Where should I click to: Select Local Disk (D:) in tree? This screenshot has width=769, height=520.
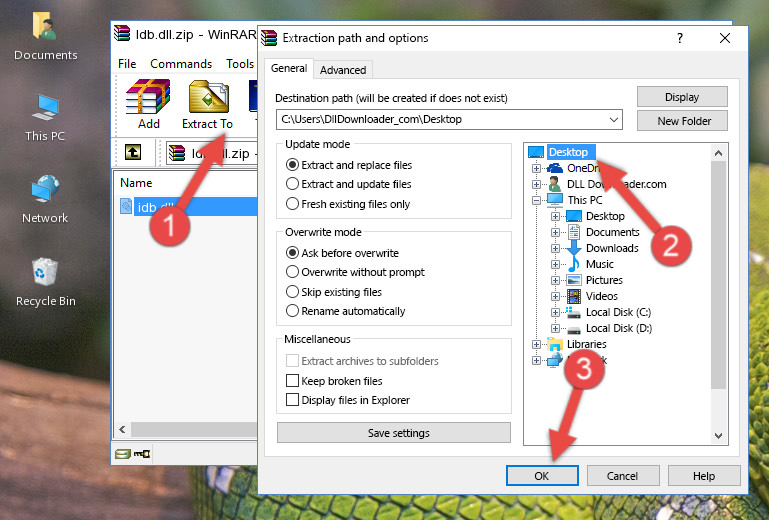pos(619,328)
